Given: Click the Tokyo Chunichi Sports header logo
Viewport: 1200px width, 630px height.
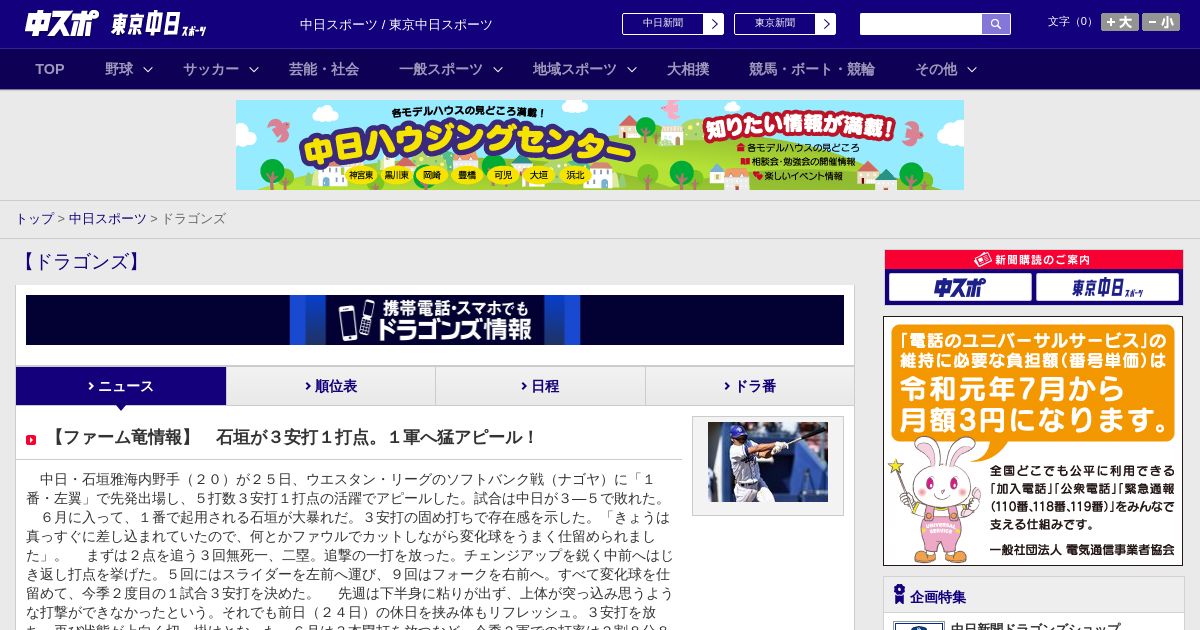Looking at the screenshot, I should coord(159,24).
